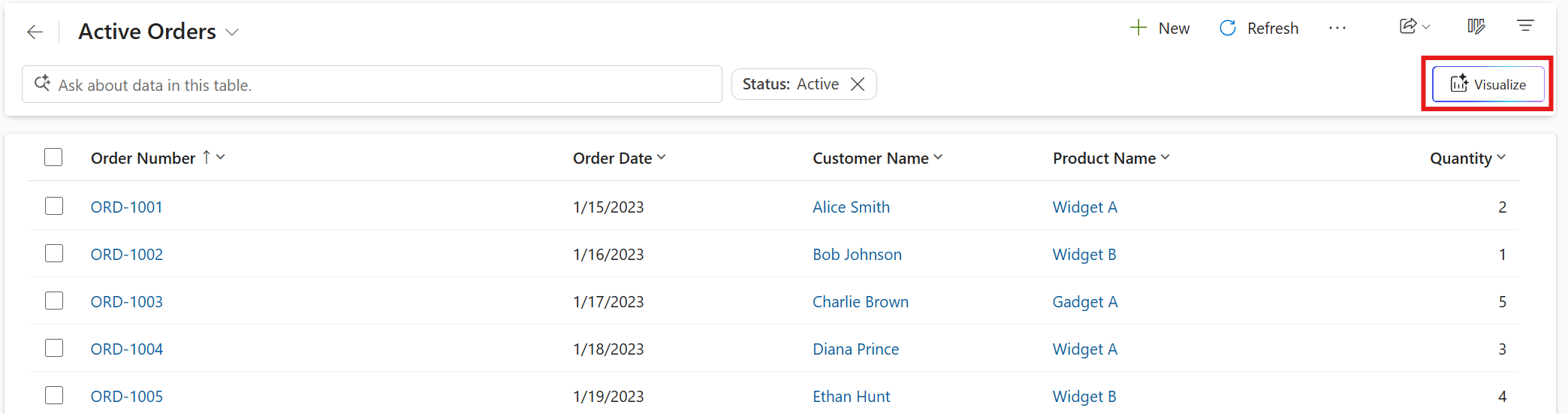The height and width of the screenshot is (414, 1568).
Task: Click the Visualize button
Action: 1488,84
